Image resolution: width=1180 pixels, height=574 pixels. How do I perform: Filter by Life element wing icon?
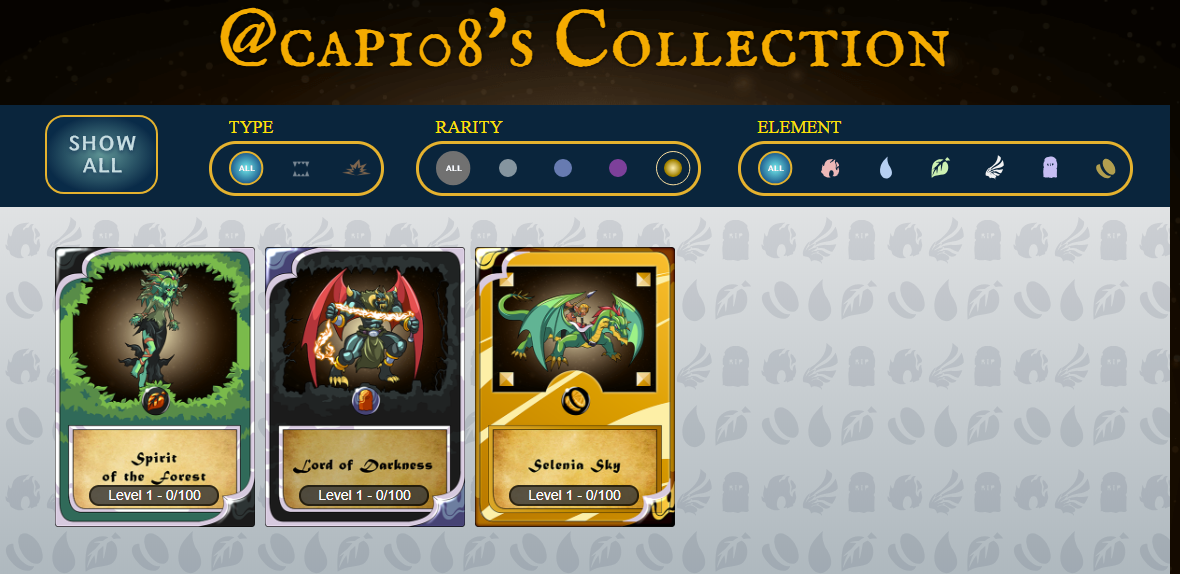tap(995, 168)
